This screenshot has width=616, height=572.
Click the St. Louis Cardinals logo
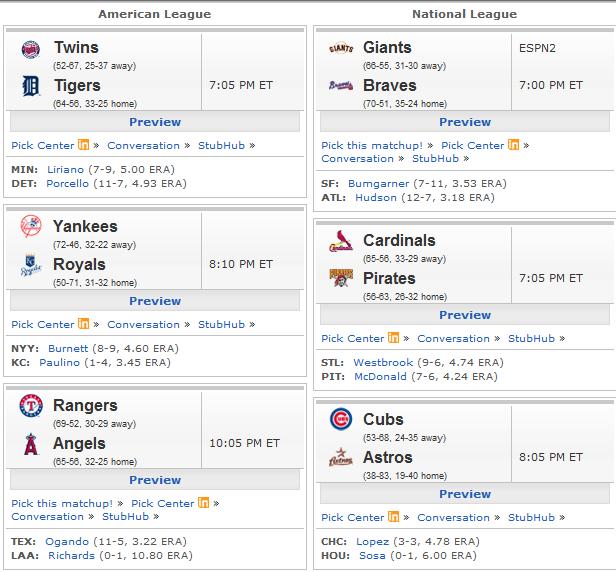coord(341,241)
